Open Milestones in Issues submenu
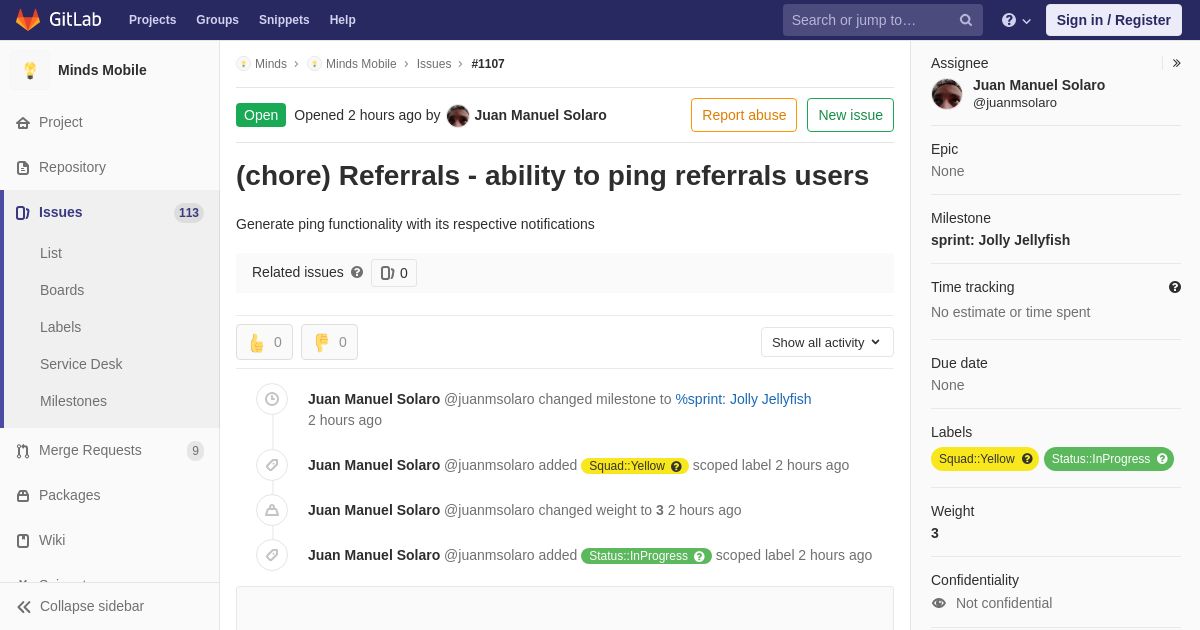The width and height of the screenshot is (1200, 630). point(73,401)
